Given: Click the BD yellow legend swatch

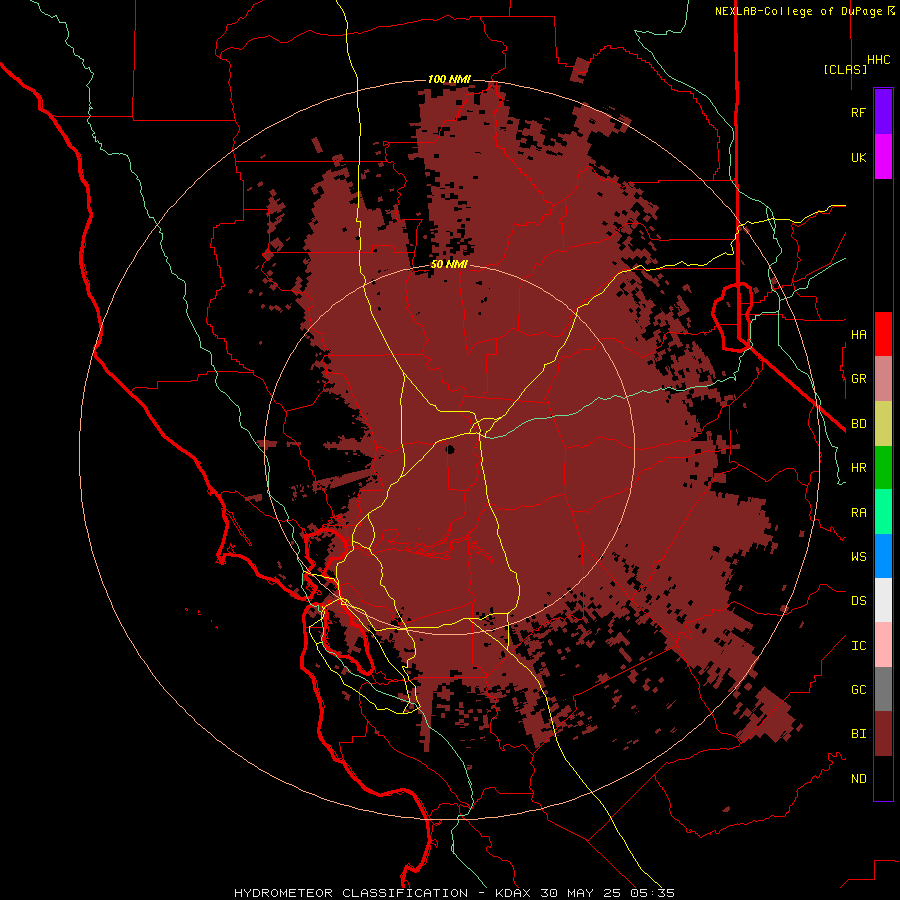Looking at the screenshot, I should (883, 424).
